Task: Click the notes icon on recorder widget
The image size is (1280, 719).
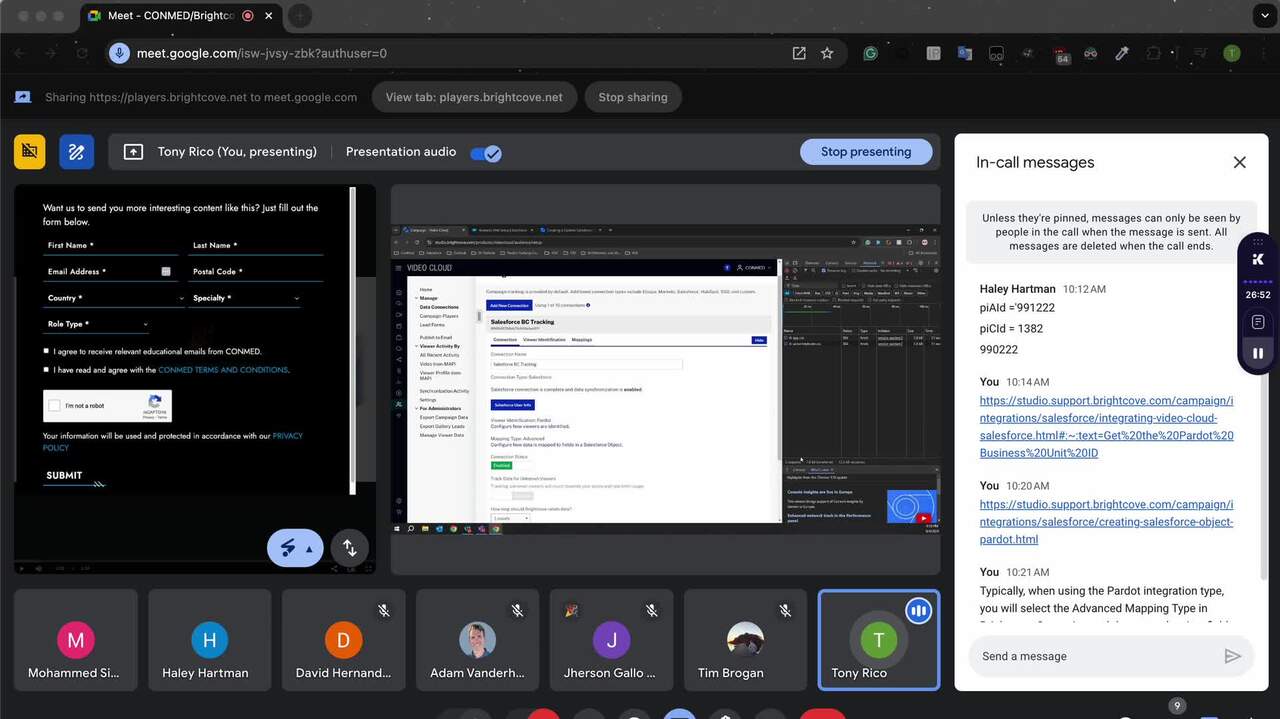Action: pyautogui.click(x=1258, y=323)
